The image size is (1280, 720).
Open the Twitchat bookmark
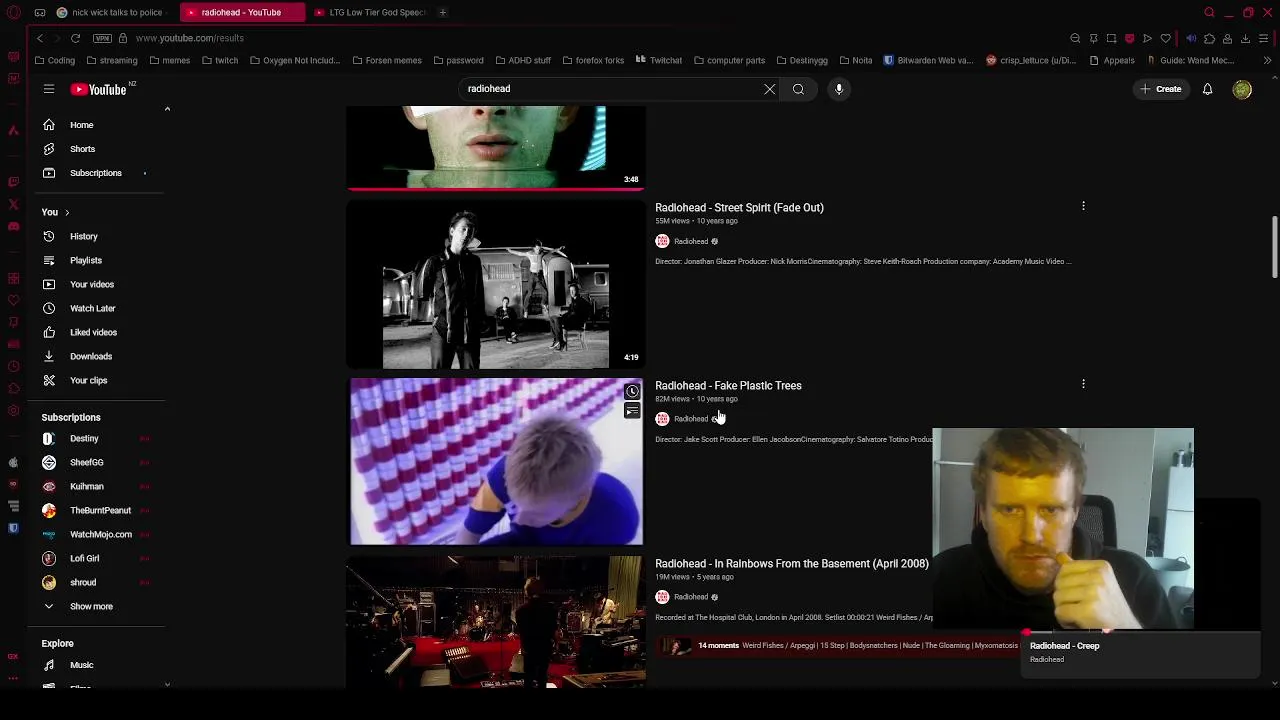point(659,60)
